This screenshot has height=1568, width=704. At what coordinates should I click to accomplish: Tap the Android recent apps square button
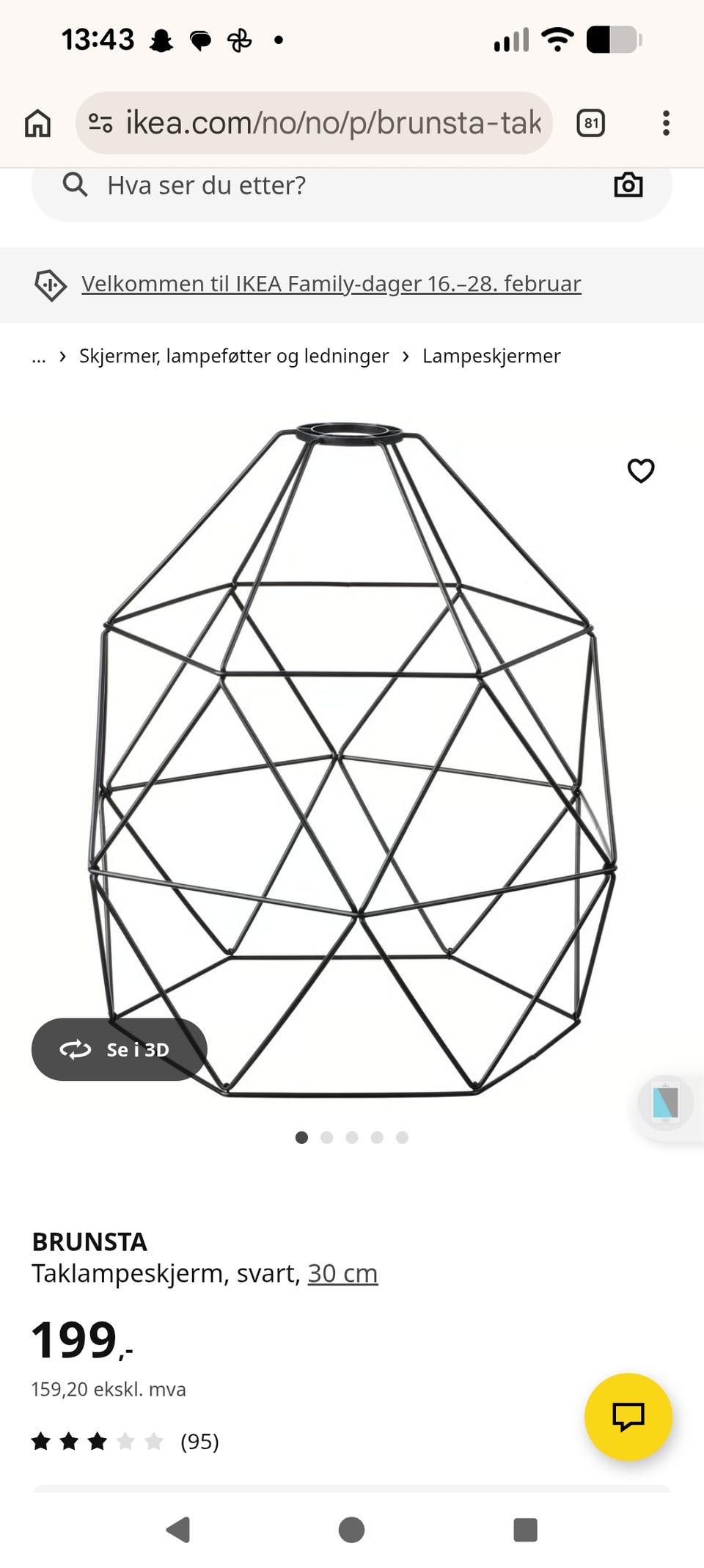pos(525,1531)
